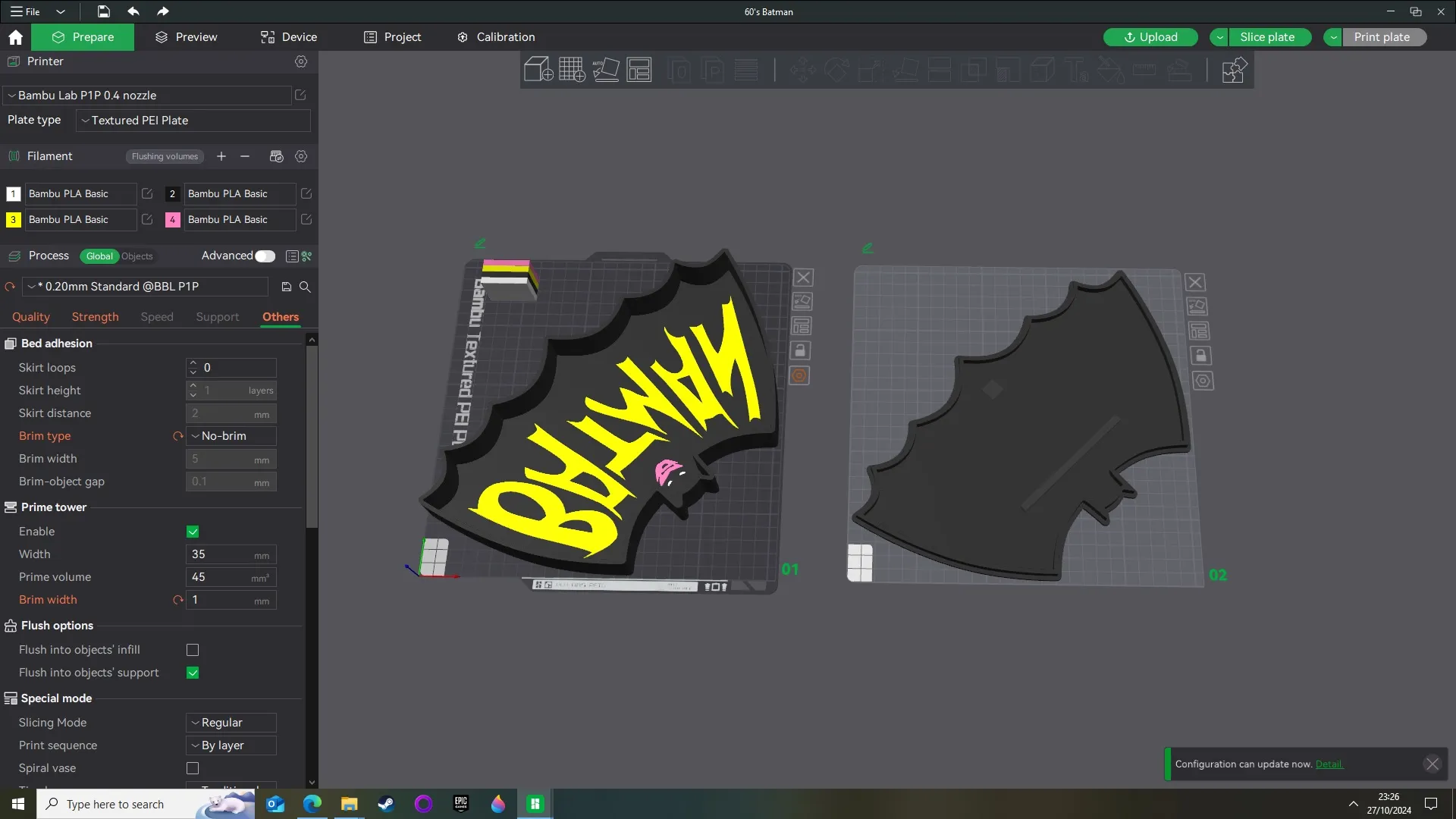Screen dimensions: 1456x819
Task: Open the Brim type dropdown
Action: (231, 436)
